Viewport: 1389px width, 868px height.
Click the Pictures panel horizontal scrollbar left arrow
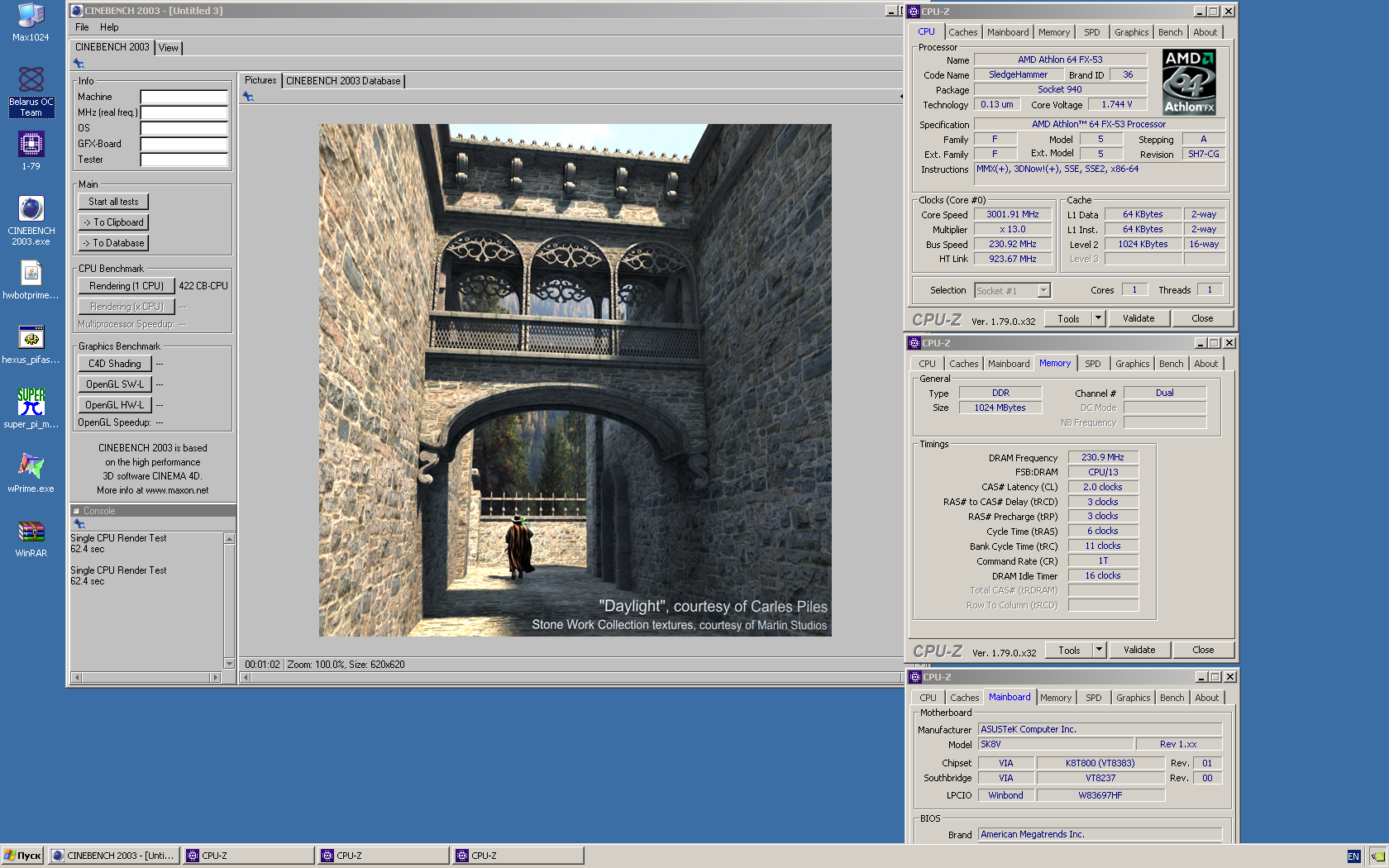click(245, 678)
